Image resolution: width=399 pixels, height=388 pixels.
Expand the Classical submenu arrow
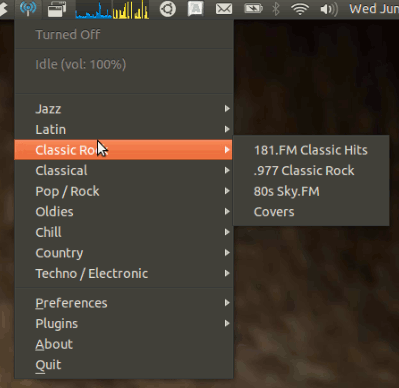click(227, 170)
